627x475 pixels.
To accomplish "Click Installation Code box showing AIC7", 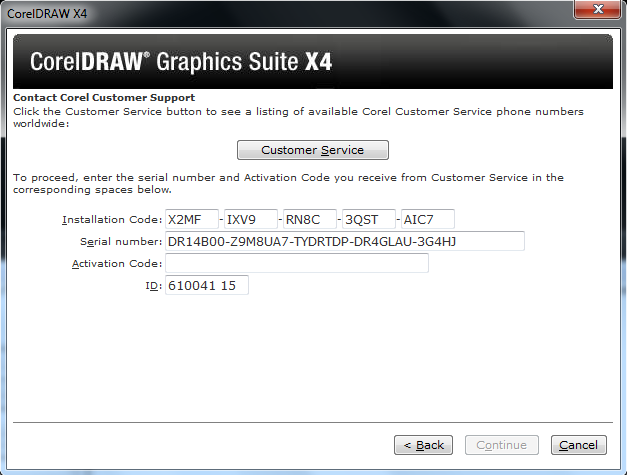I will (x=427, y=219).
